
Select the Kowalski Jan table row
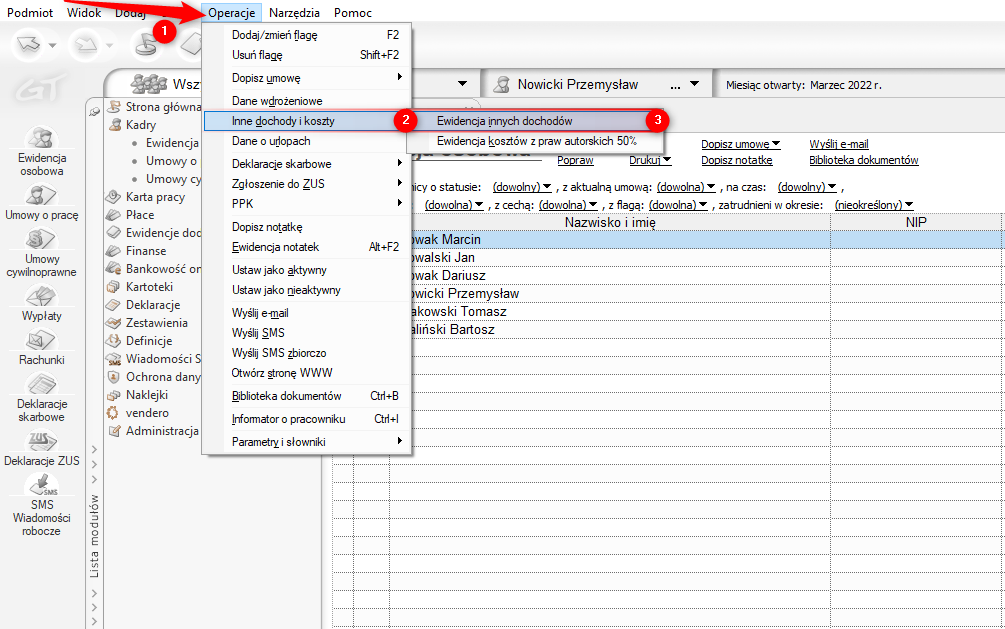pos(667,257)
